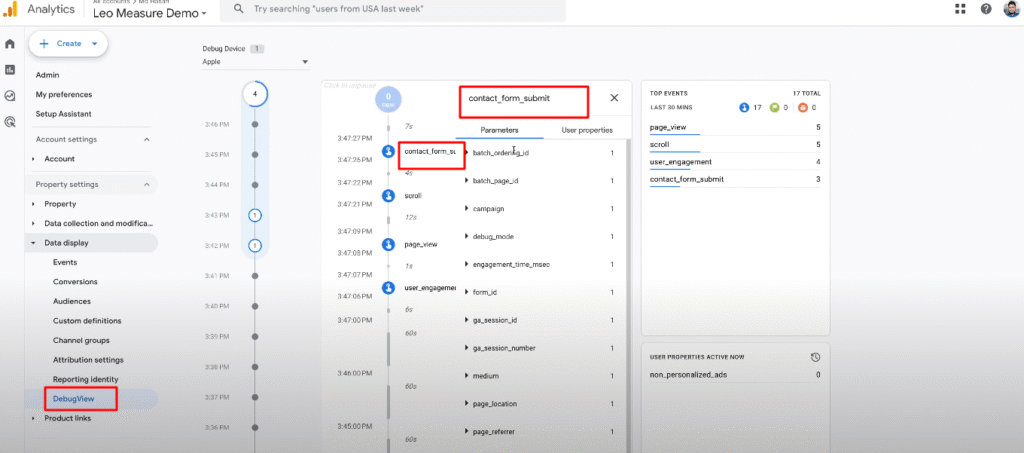The image size is (1024, 453).
Task: Expand the ga_session_id parameter
Action: pos(466,320)
